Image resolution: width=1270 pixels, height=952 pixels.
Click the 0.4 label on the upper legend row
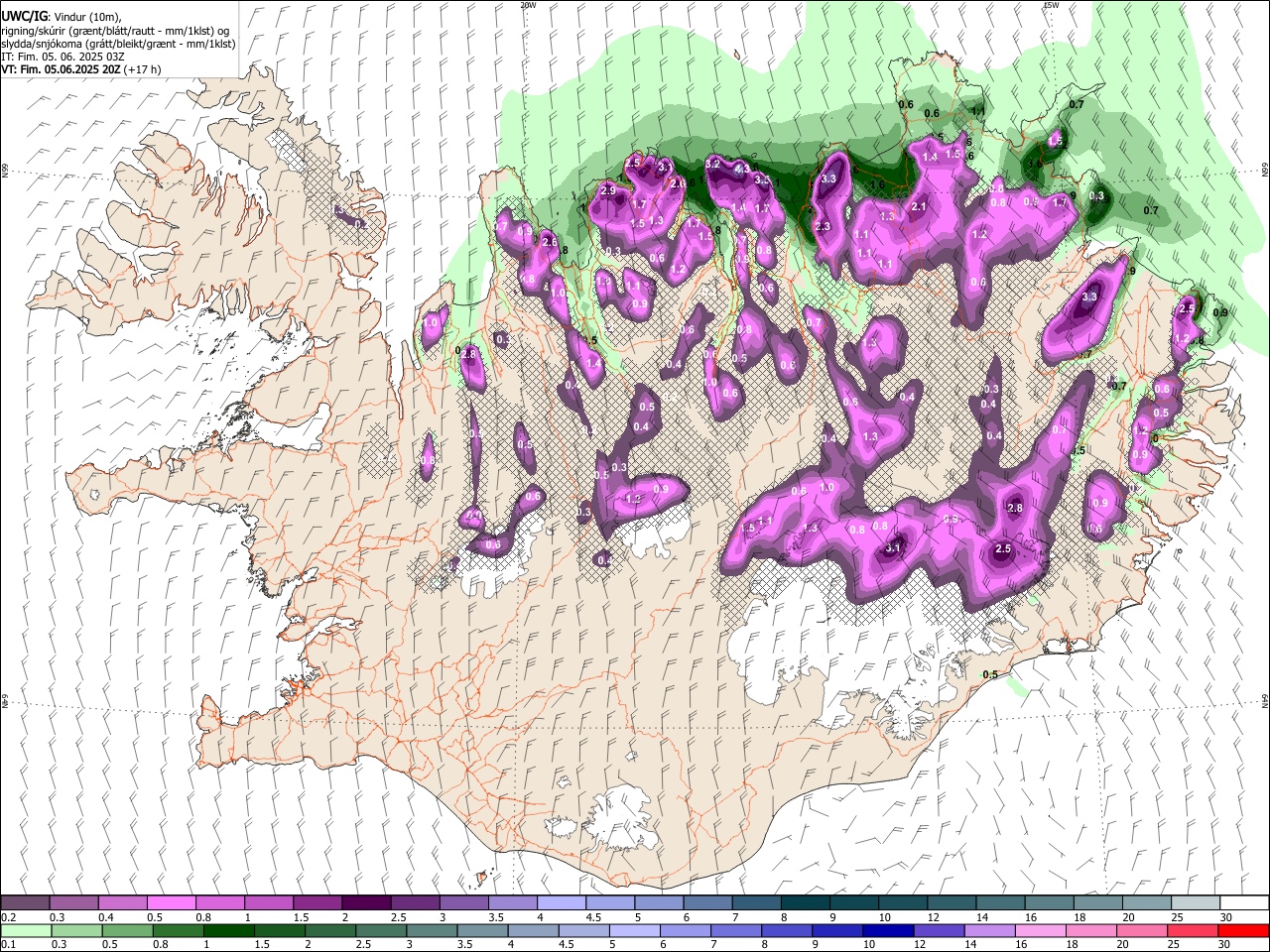coord(106,917)
